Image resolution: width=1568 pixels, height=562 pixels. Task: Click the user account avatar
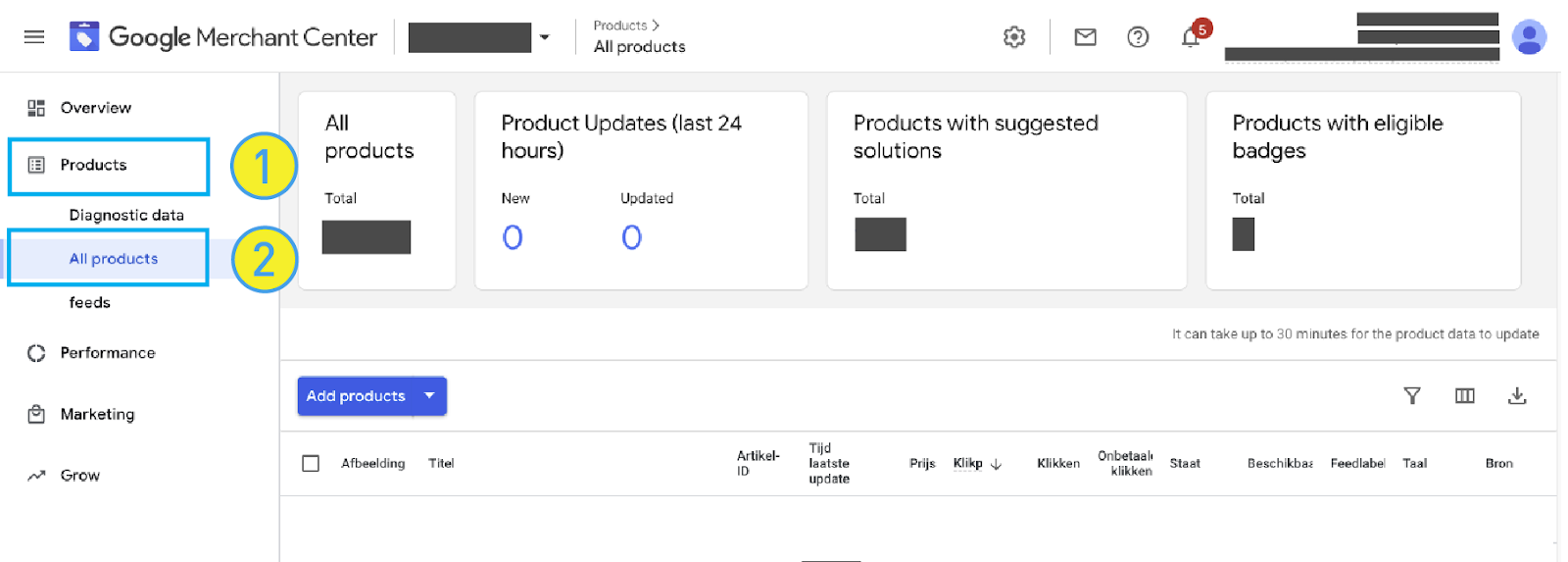pyautogui.click(x=1529, y=37)
